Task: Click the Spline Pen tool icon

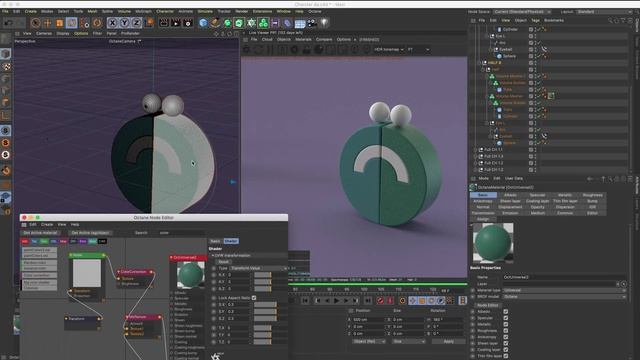Action: pyautogui.click(x=215, y=23)
